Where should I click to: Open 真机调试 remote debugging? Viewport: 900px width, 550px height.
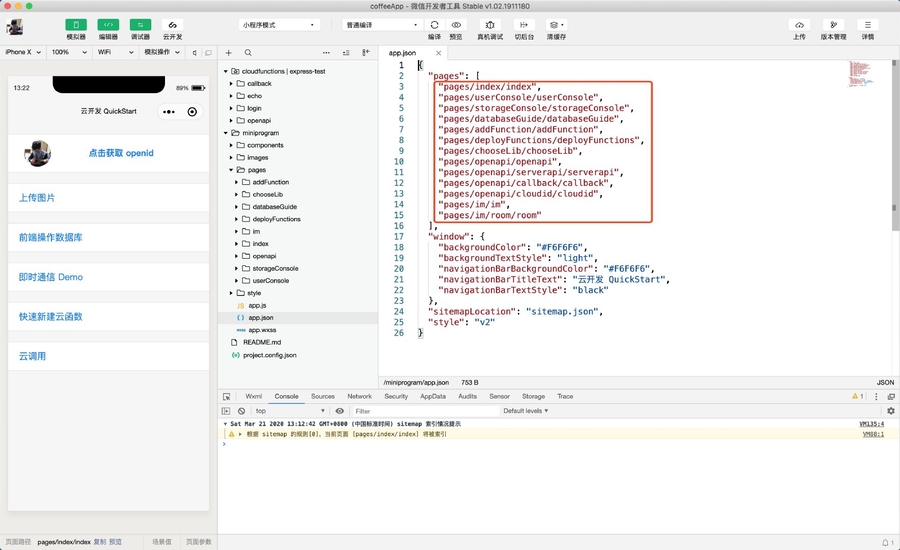[x=490, y=25]
